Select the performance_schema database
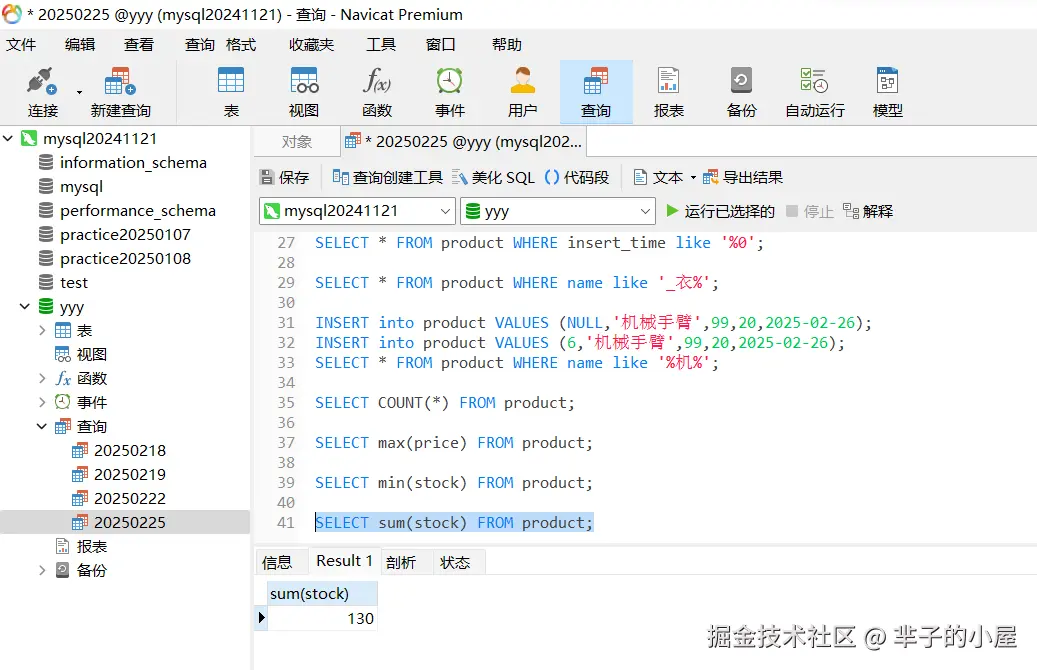 [x=138, y=210]
